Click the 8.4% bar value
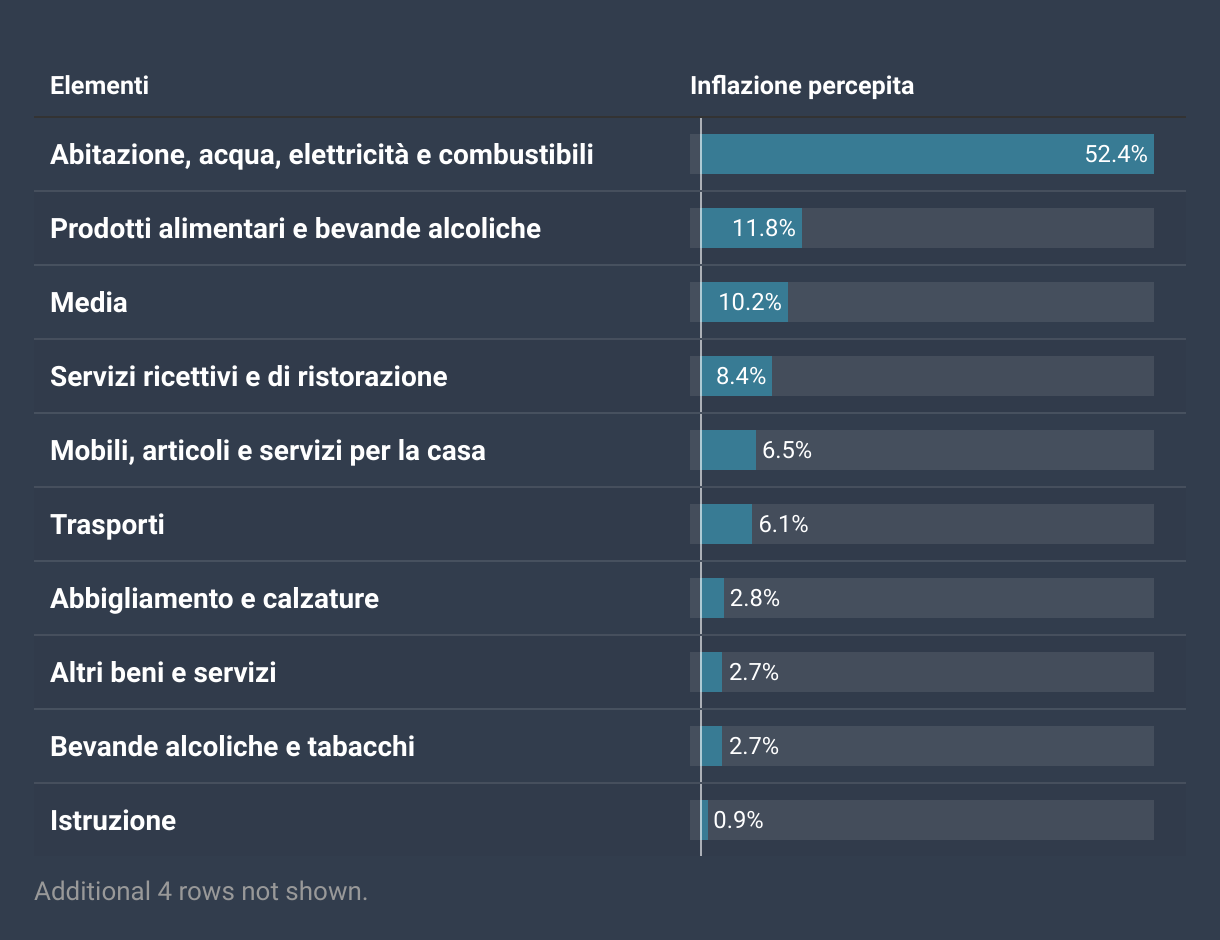This screenshot has width=1220, height=940. (x=741, y=377)
